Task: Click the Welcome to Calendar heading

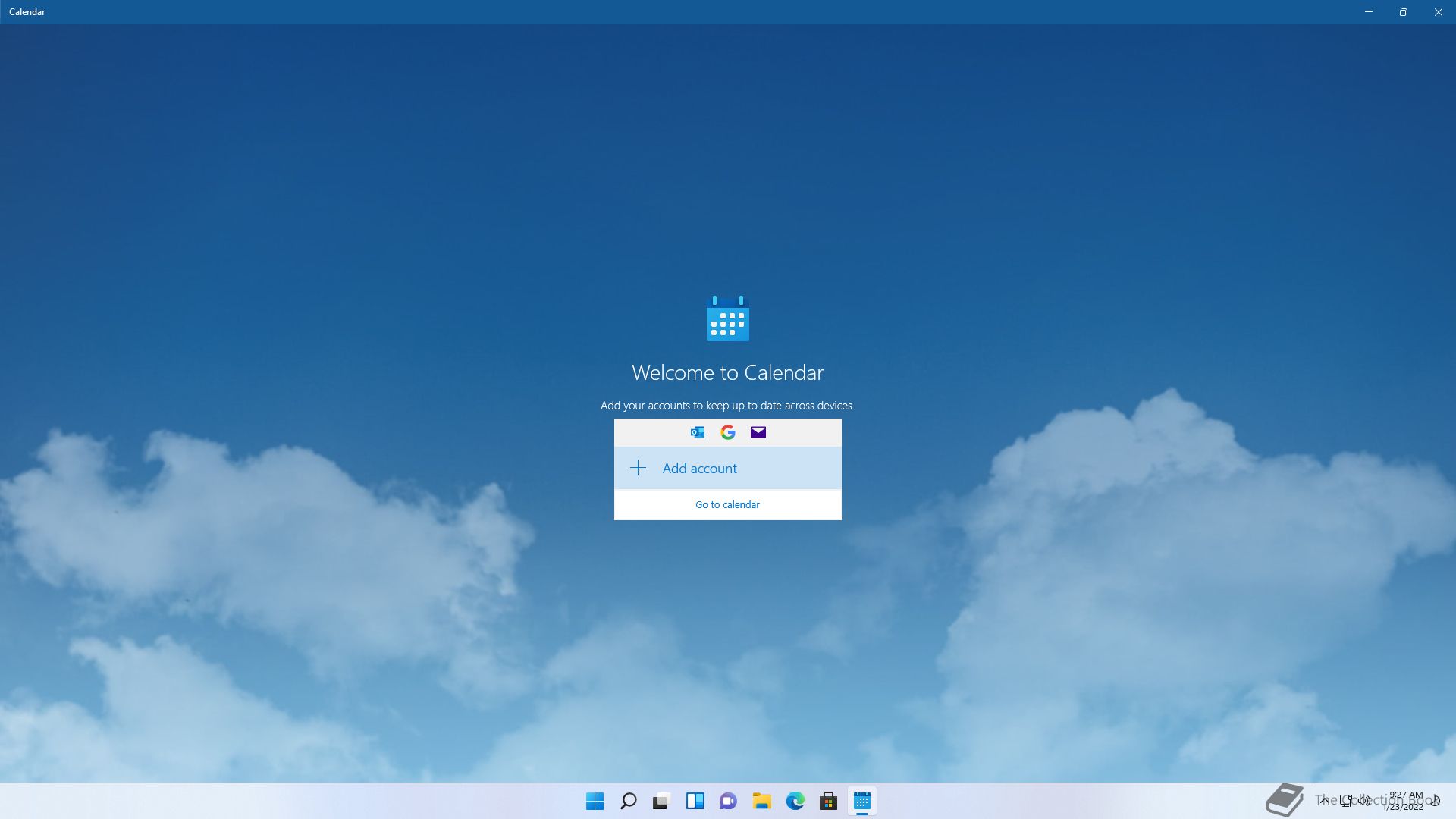Action: [727, 372]
